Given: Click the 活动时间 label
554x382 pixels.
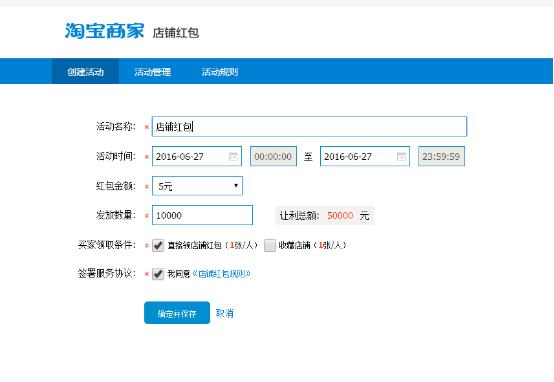Looking at the screenshot, I should pos(116,156).
